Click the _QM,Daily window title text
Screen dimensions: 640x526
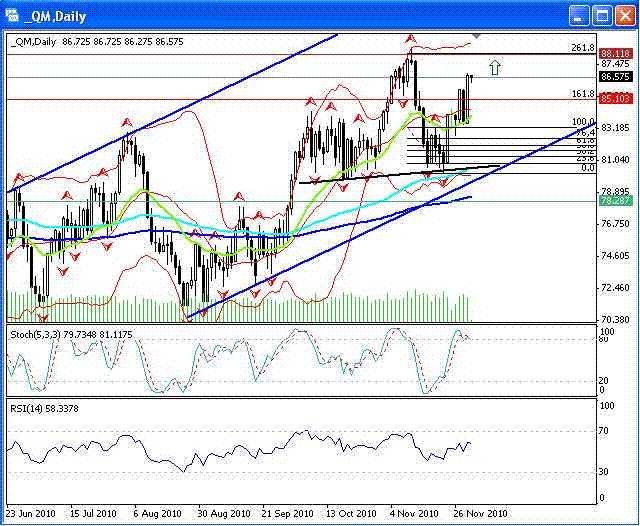pyautogui.click(x=55, y=16)
